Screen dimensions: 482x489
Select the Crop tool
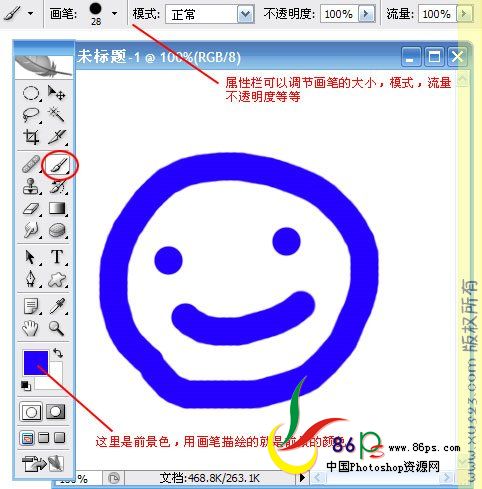click(x=31, y=137)
